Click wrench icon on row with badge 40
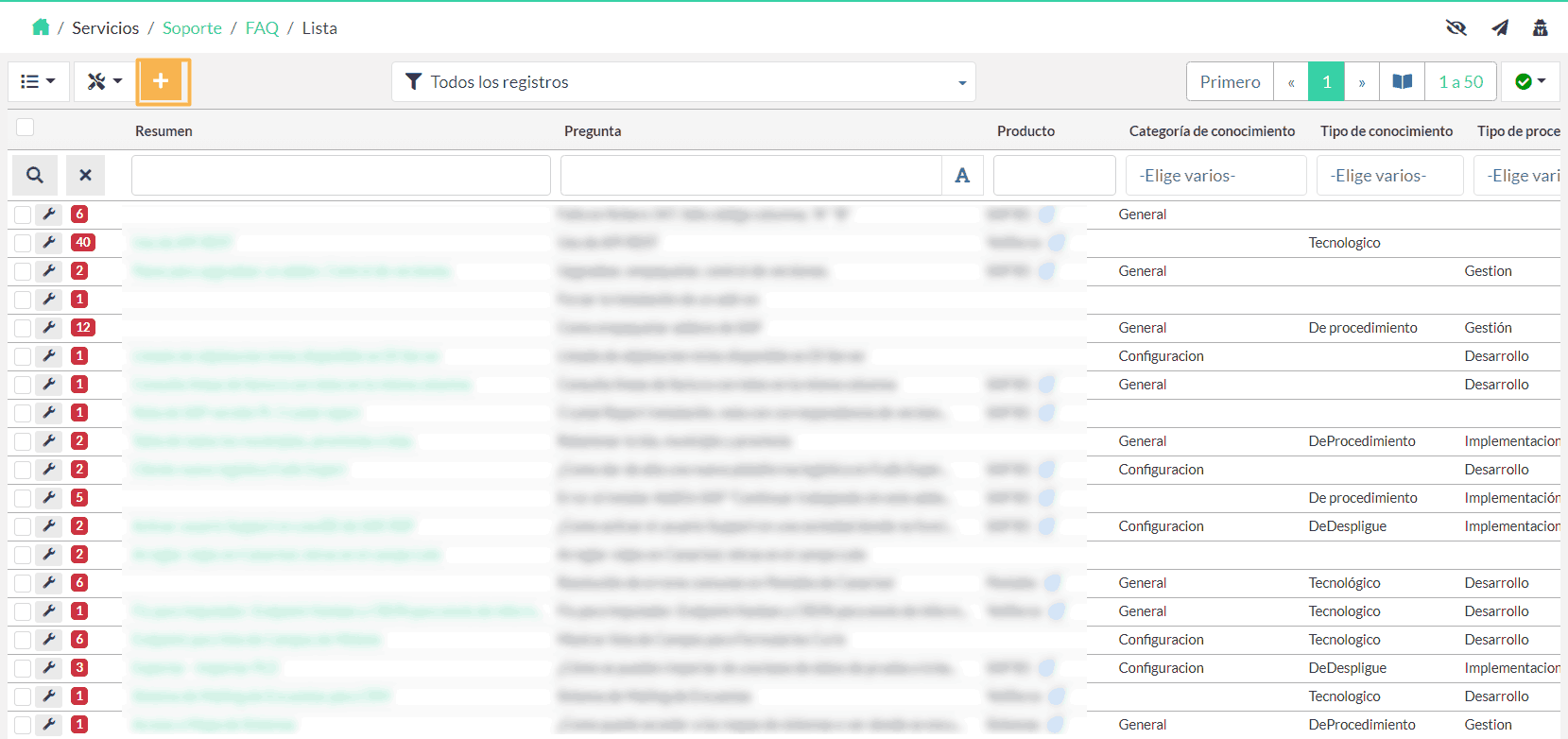The width and height of the screenshot is (1568, 739). [x=49, y=243]
